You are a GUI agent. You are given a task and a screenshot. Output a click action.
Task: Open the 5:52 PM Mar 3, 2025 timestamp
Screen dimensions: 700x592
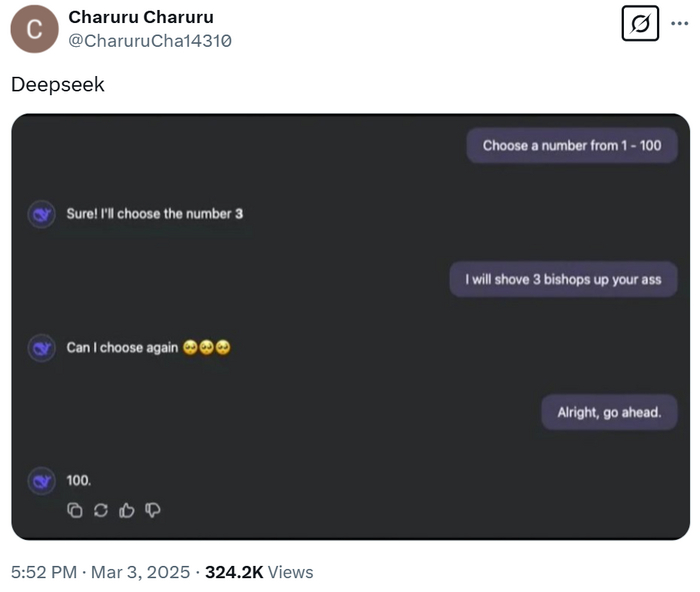100,572
